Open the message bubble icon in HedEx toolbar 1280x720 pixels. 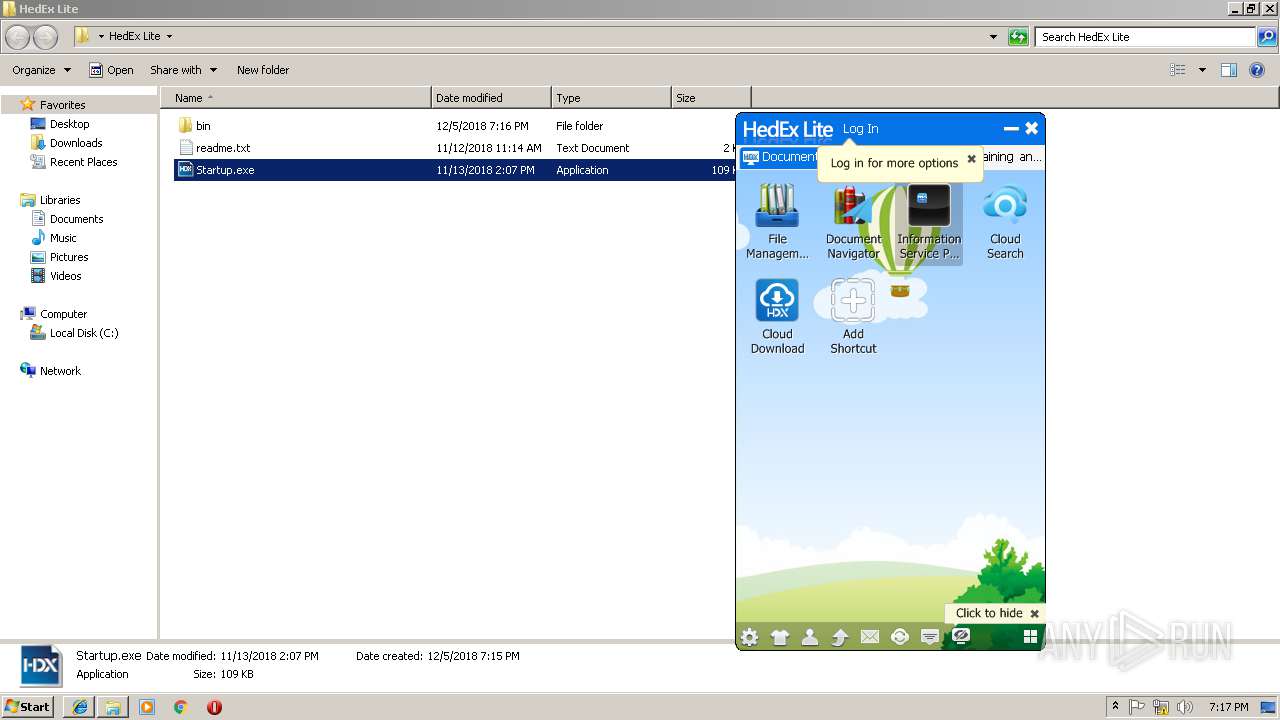click(x=930, y=637)
